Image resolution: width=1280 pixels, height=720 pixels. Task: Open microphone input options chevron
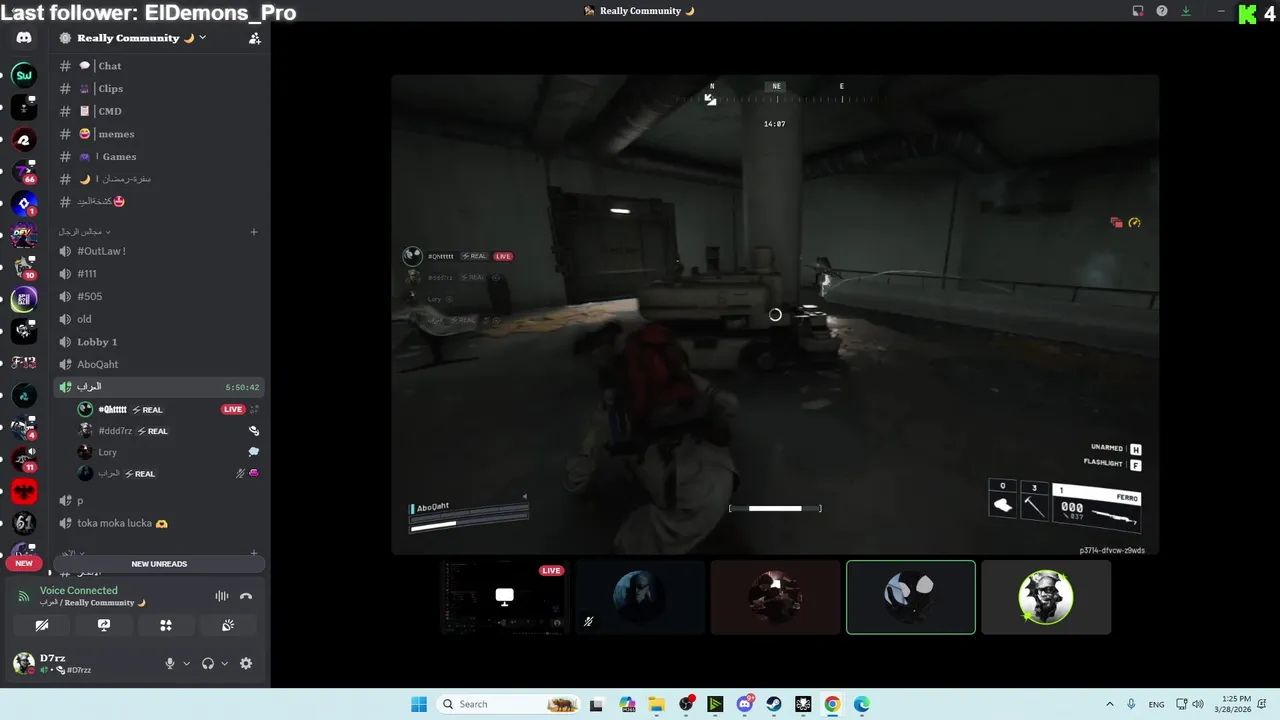pos(186,663)
